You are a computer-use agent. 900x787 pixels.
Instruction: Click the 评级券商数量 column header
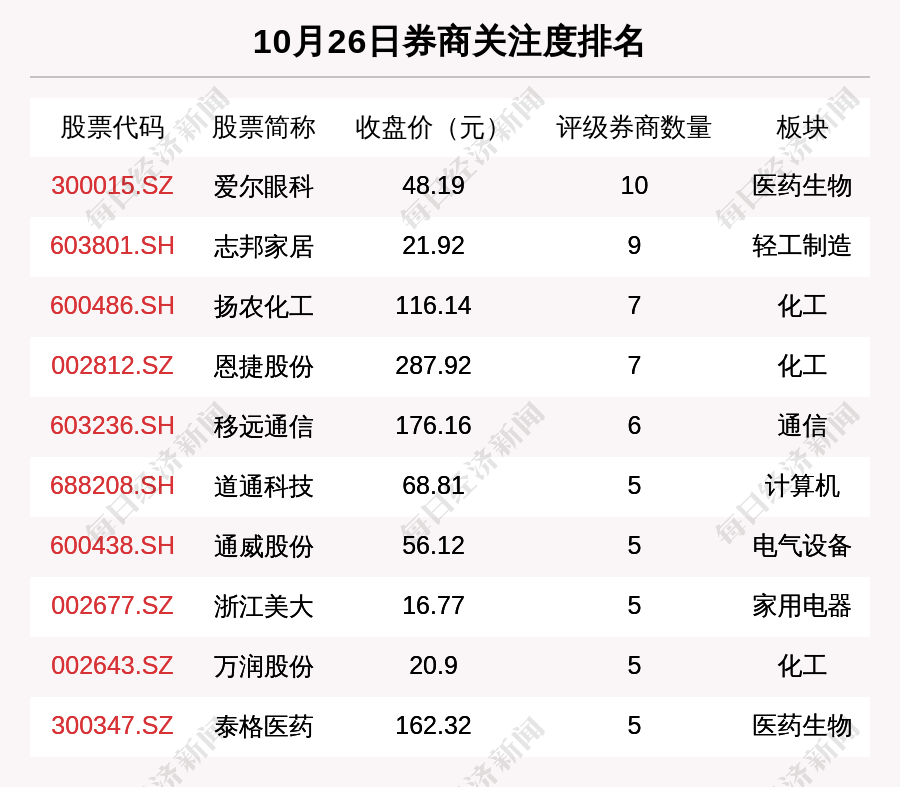click(634, 127)
